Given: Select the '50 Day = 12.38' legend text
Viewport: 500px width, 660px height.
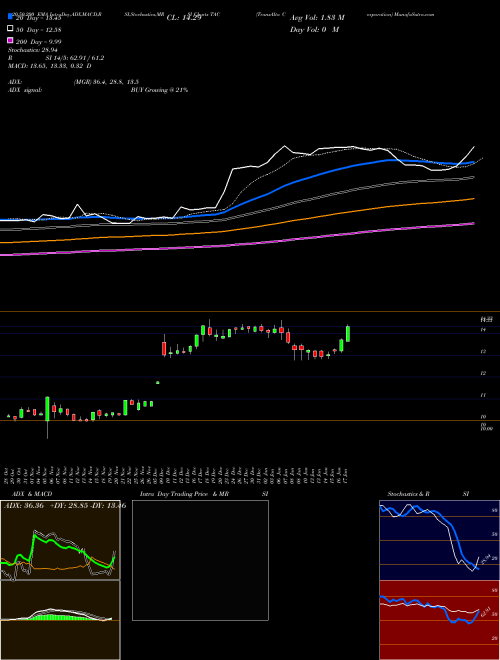Looking at the screenshot, I should (x=38, y=29).
